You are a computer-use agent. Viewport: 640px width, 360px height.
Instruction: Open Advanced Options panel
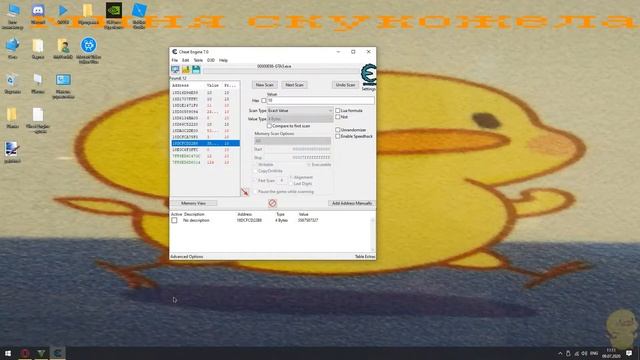187,257
